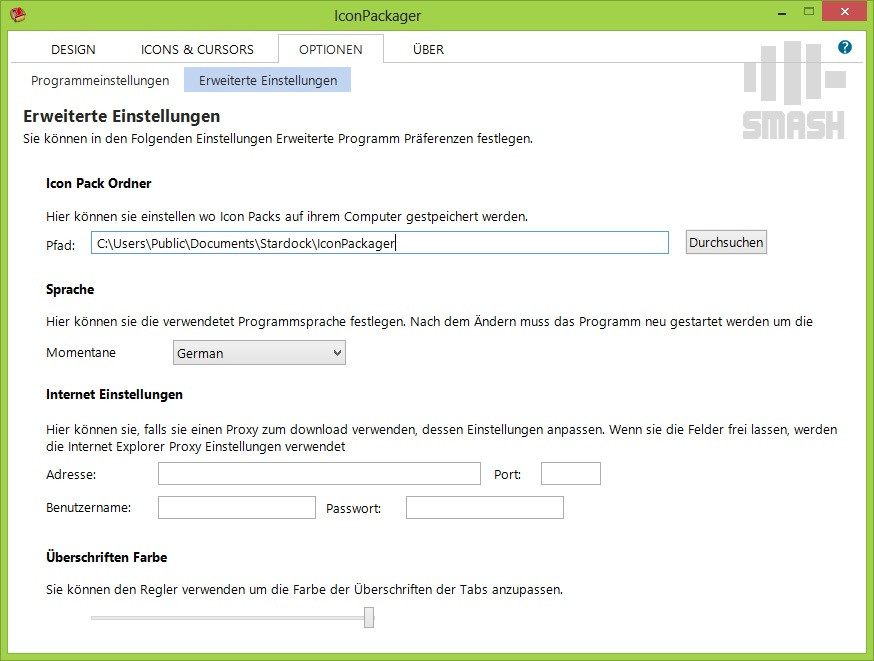The image size is (874, 661).
Task: Select the OPTIONEN tab
Action: click(331, 49)
